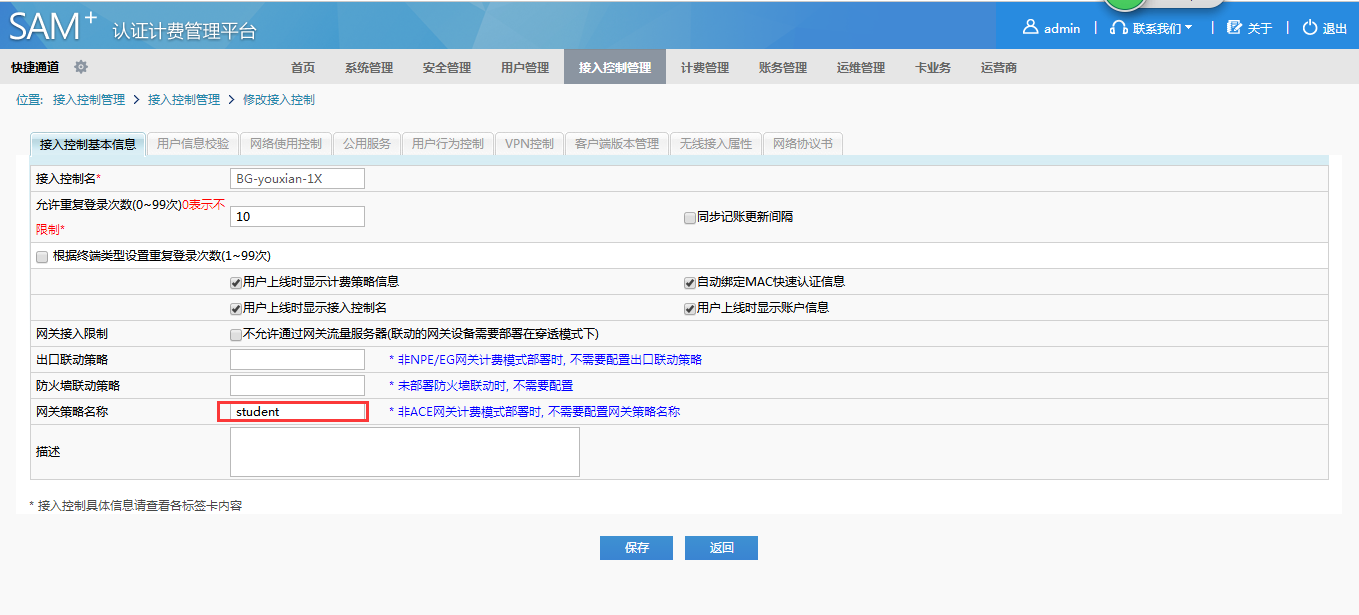Click the SAM+ platform logo

(x=54, y=26)
